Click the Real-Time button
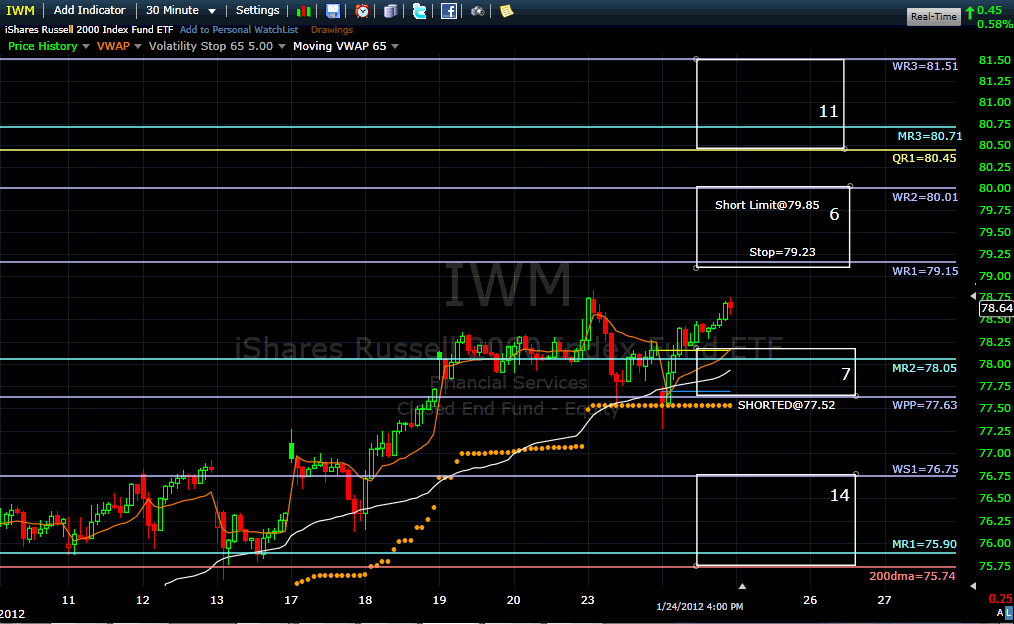Viewport: 1014px width, 624px height. [x=933, y=16]
